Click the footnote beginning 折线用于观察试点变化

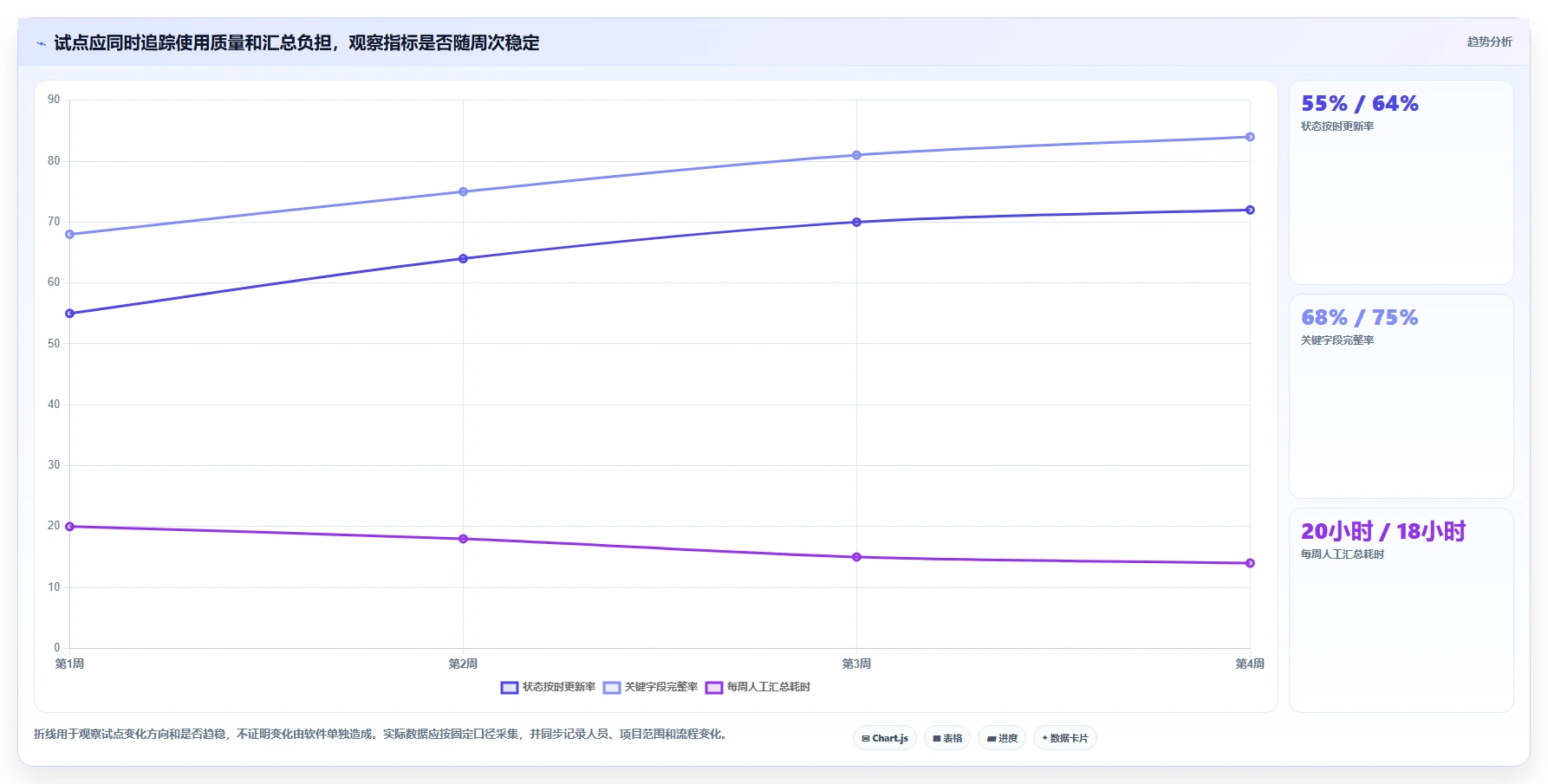point(382,734)
